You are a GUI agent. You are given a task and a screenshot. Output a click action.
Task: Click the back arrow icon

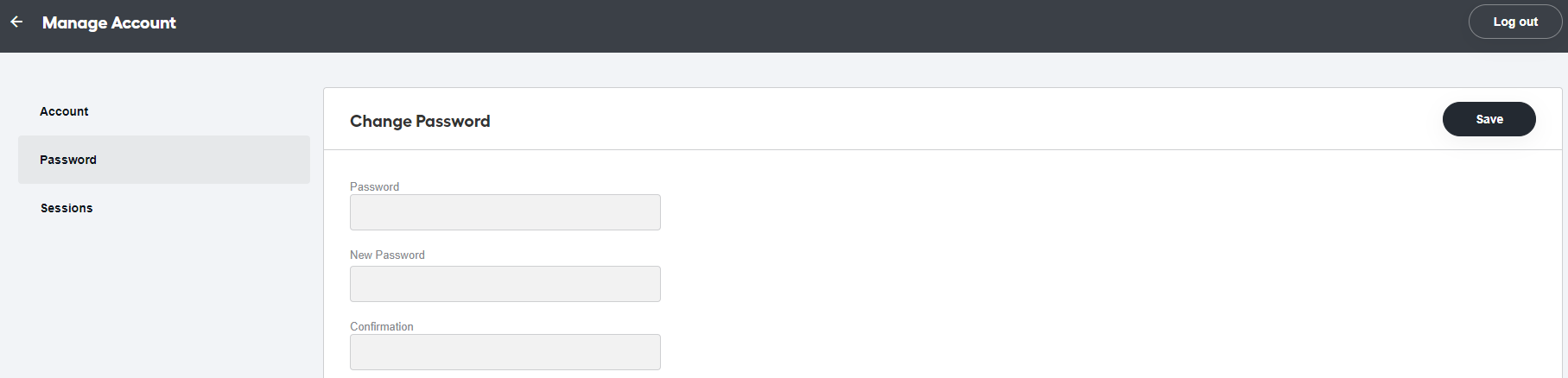pos(16,22)
